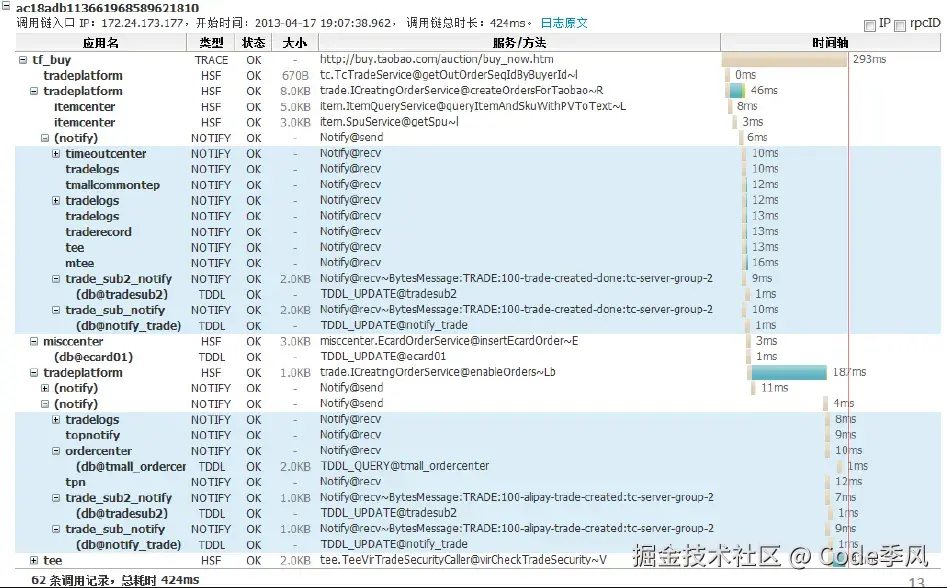The height and width of the screenshot is (588, 947).
Task: Collapse tradeplatform enableOrders node
Action: pos(34,373)
